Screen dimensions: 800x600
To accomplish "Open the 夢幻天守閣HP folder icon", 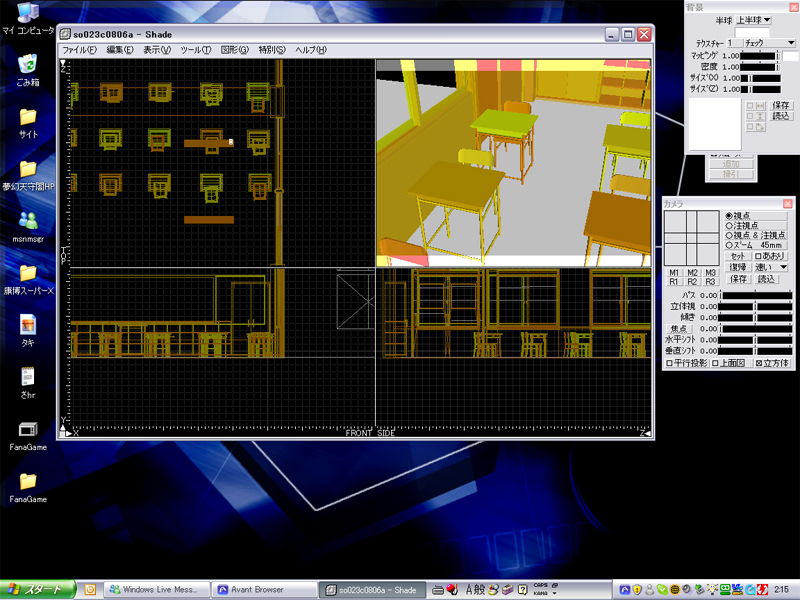I will (x=28, y=175).
